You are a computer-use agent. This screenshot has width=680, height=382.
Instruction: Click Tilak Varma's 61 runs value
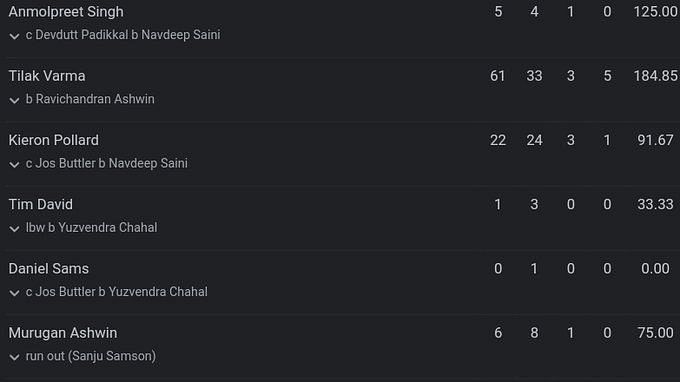point(497,76)
